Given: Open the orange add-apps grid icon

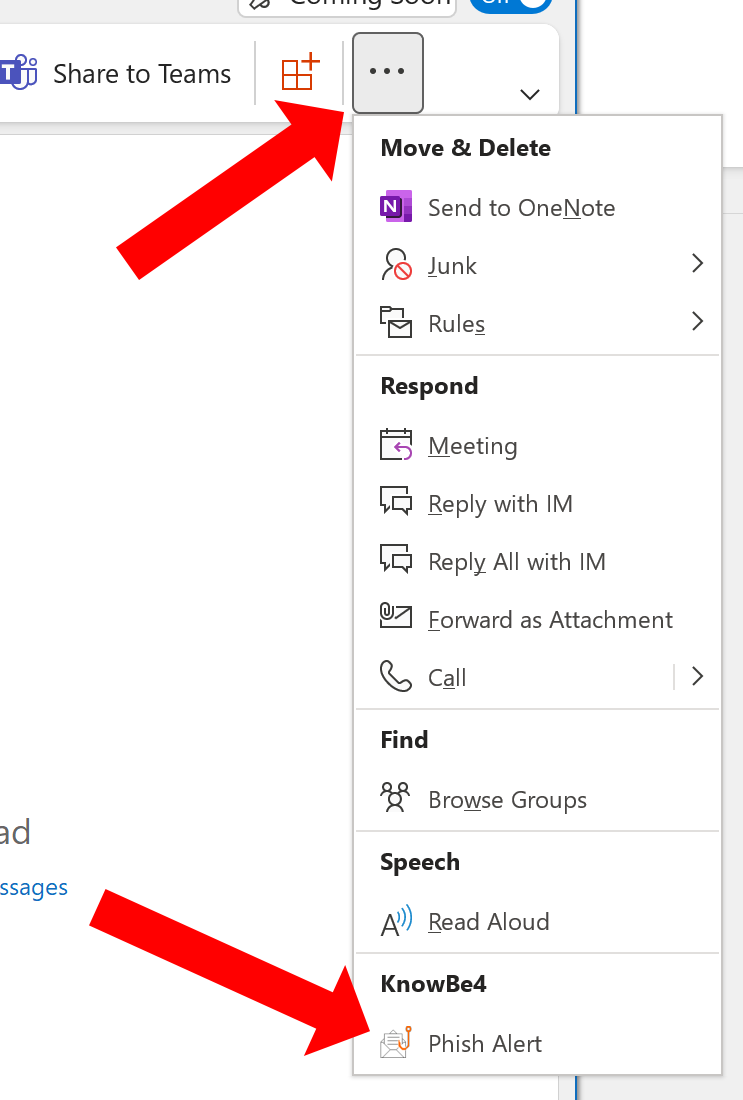Looking at the screenshot, I should [298, 72].
